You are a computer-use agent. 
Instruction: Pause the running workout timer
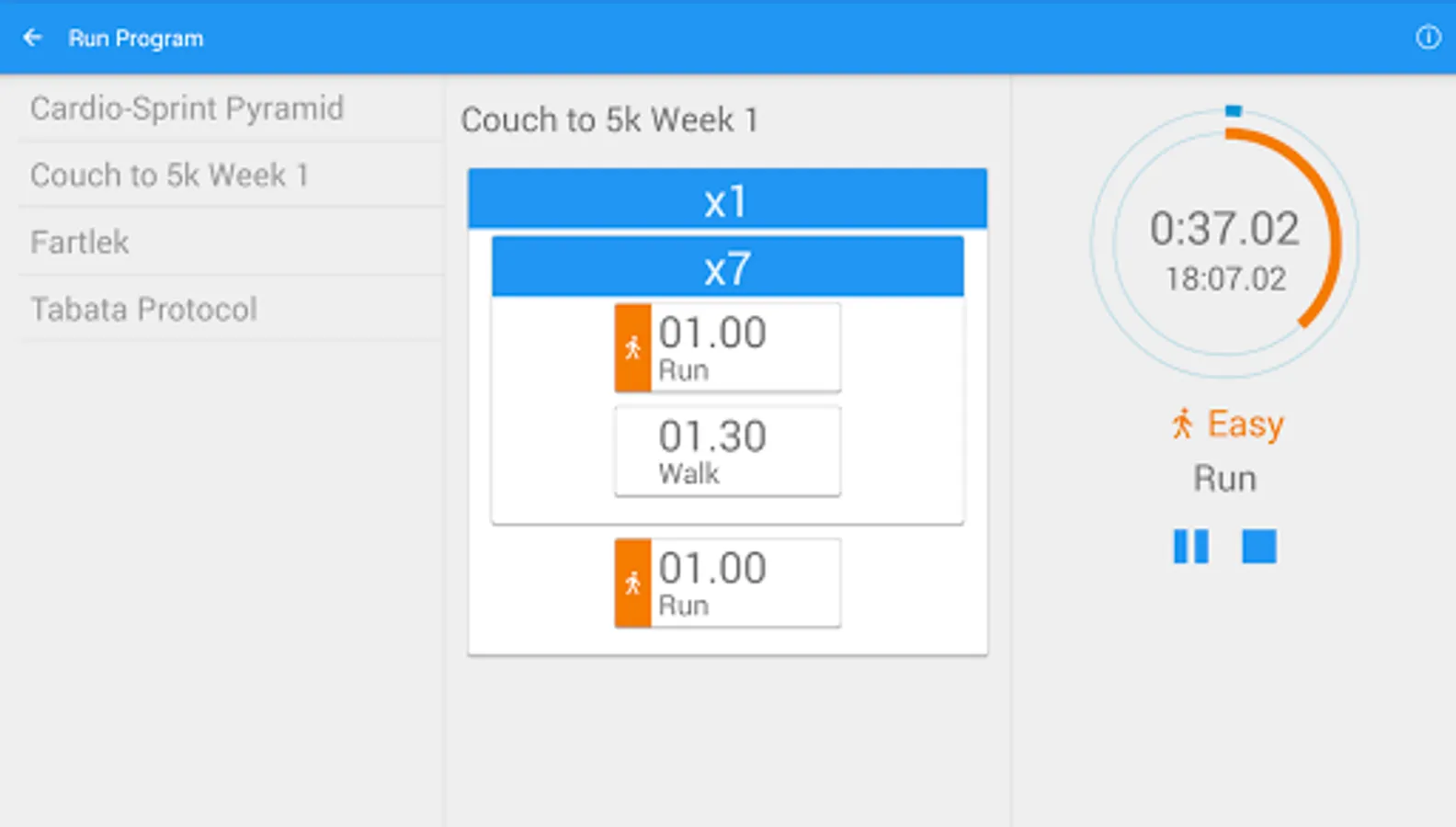coord(1190,546)
